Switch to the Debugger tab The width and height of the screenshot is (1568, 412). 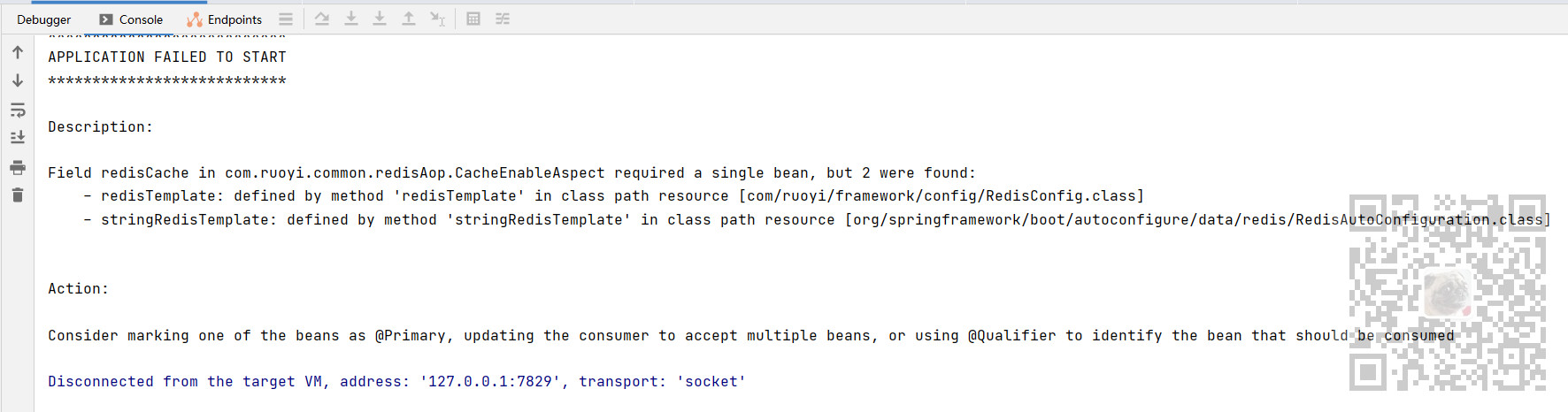tap(43, 19)
